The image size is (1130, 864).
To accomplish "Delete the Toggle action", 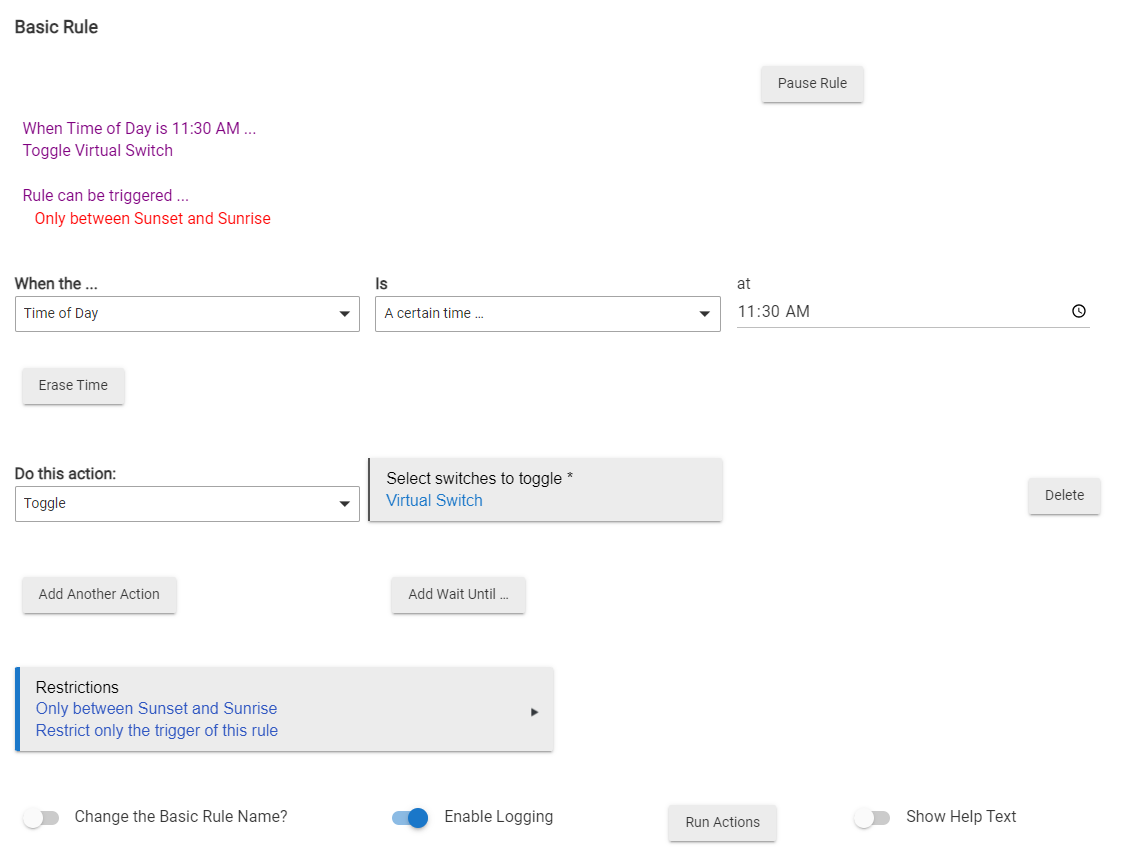I will point(1064,496).
